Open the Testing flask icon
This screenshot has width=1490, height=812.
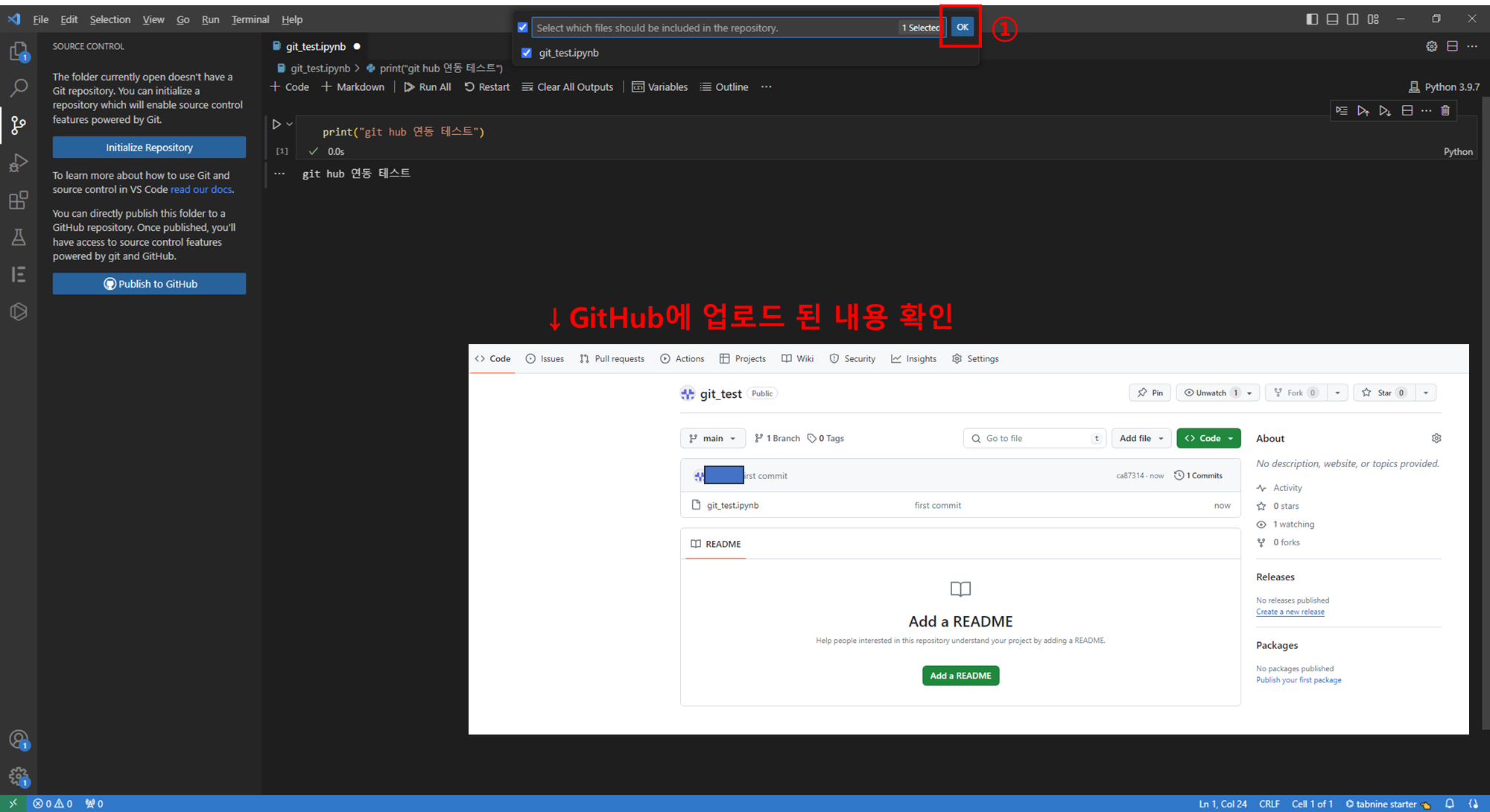pyautogui.click(x=19, y=237)
